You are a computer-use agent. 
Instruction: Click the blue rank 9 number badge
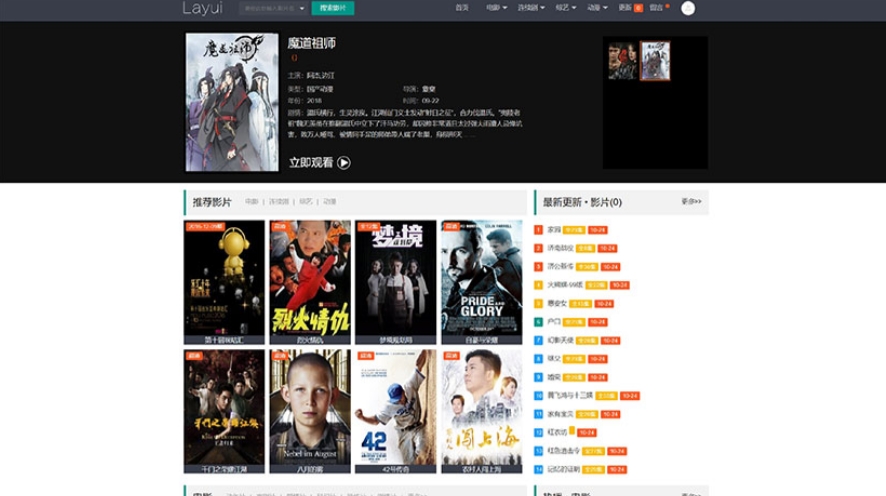coord(538,377)
